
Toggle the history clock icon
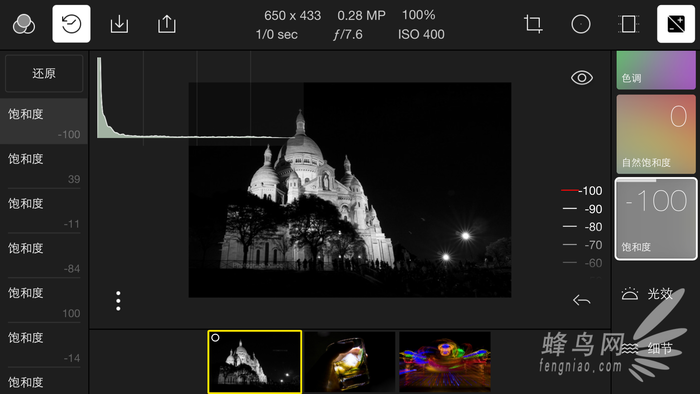click(71, 24)
